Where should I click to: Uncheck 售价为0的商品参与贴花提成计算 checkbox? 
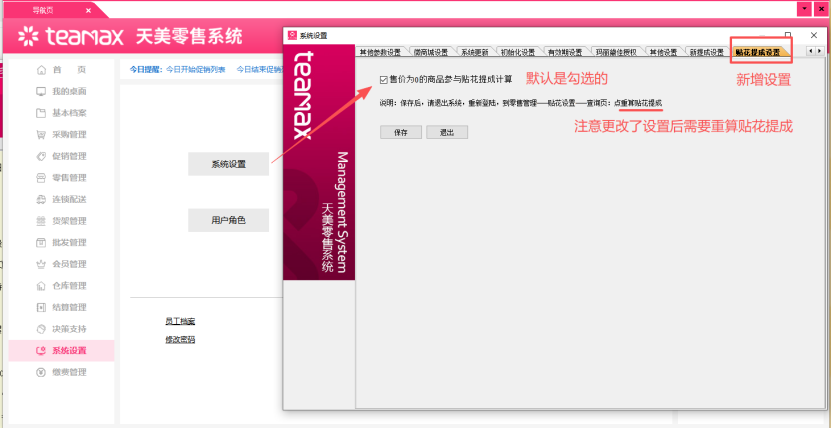[x=384, y=79]
